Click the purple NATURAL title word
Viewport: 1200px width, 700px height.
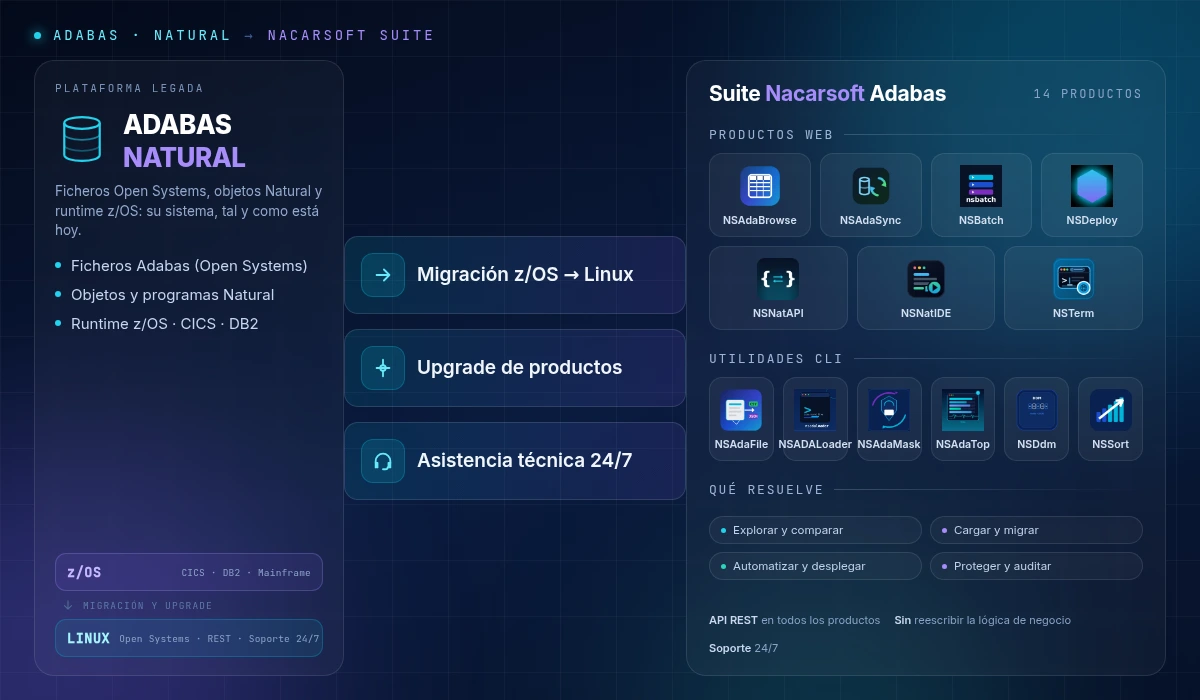pos(184,157)
